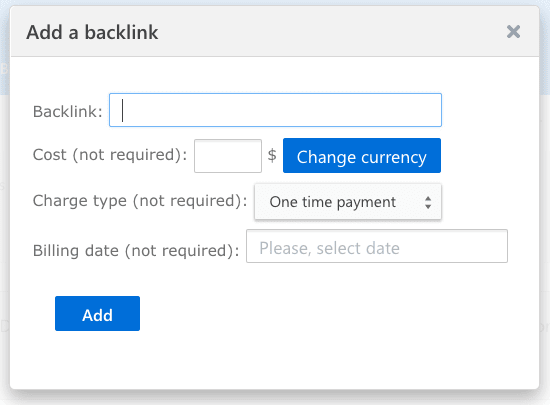Click the dollar sign currency symbol
The height and width of the screenshot is (405, 550).
click(272, 155)
